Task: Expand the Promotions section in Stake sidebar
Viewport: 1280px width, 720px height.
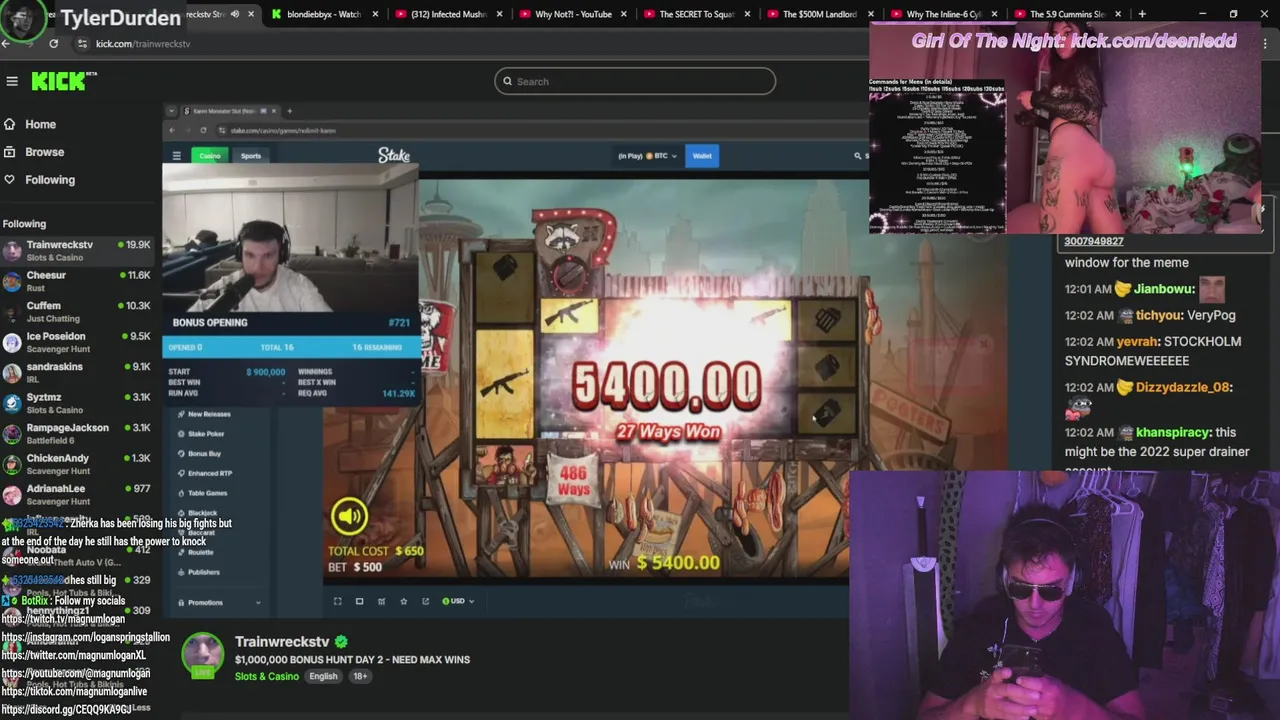Action: coord(258,602)
